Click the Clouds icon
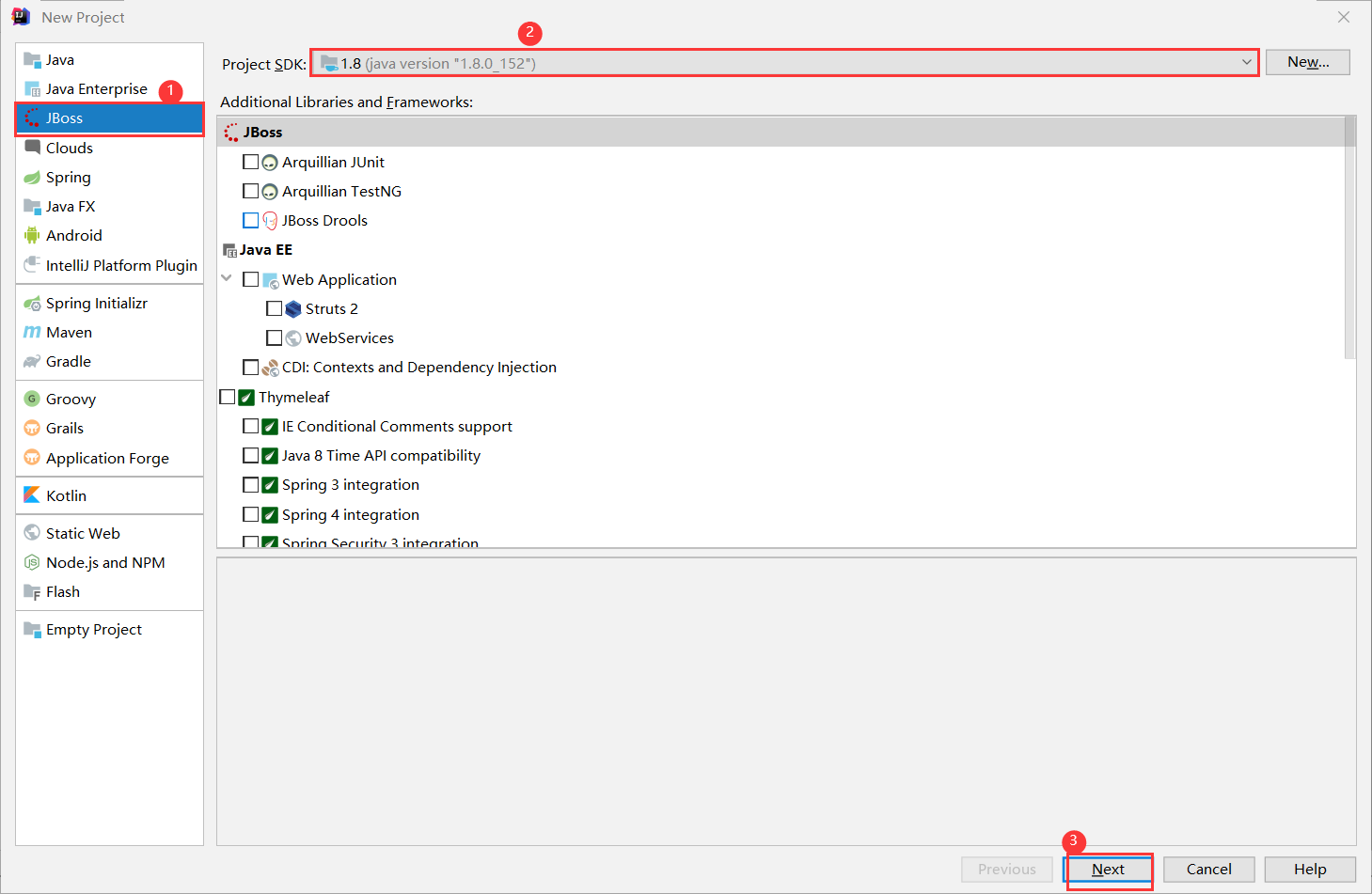 [32, 148]
